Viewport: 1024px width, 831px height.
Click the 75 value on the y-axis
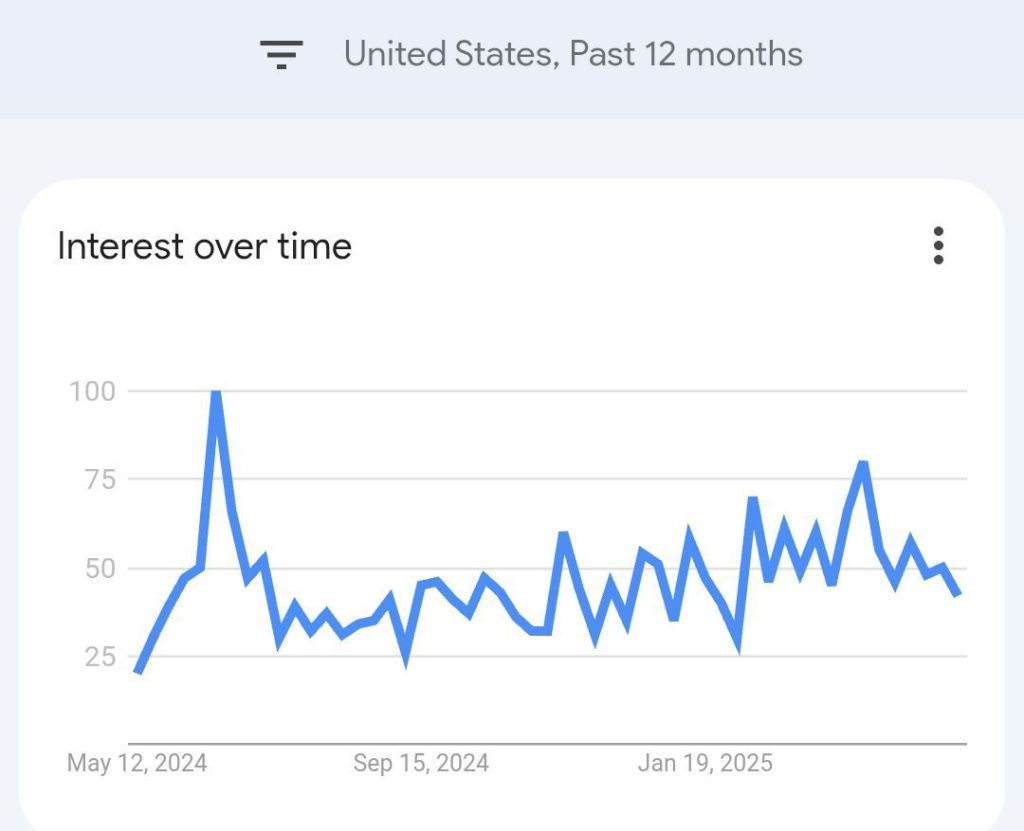point(98,479)
